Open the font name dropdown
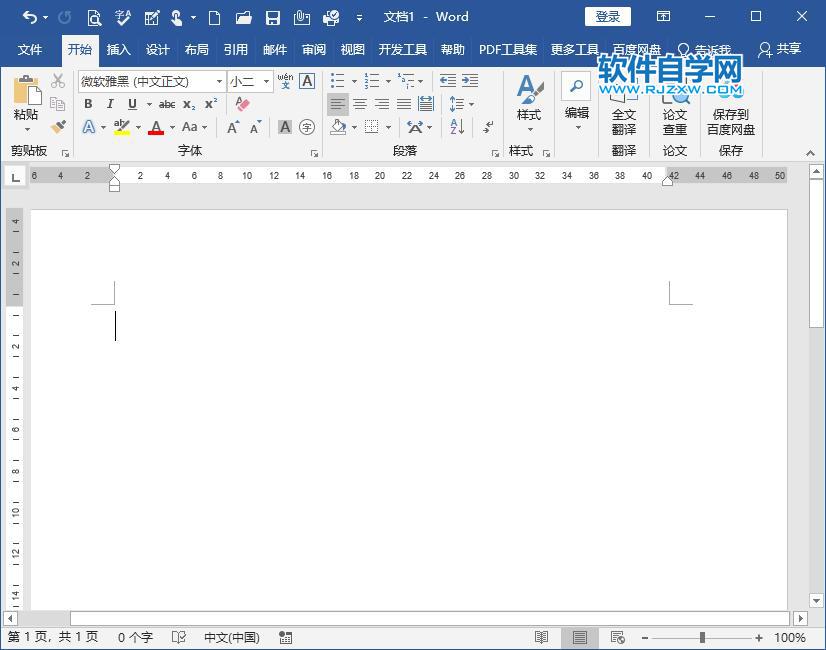This screenshot has height=650, width=826. tap(218, 81)
